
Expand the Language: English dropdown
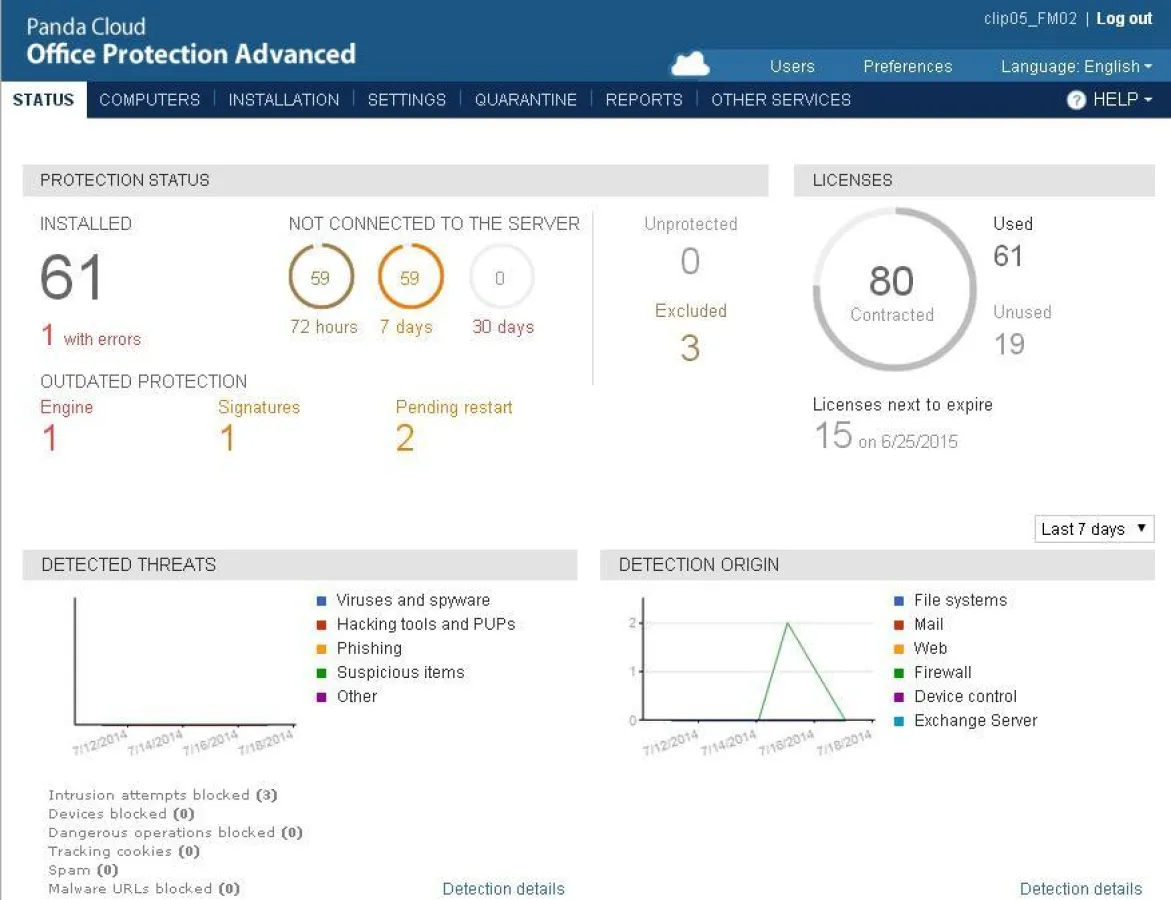tap(1076, 67)
